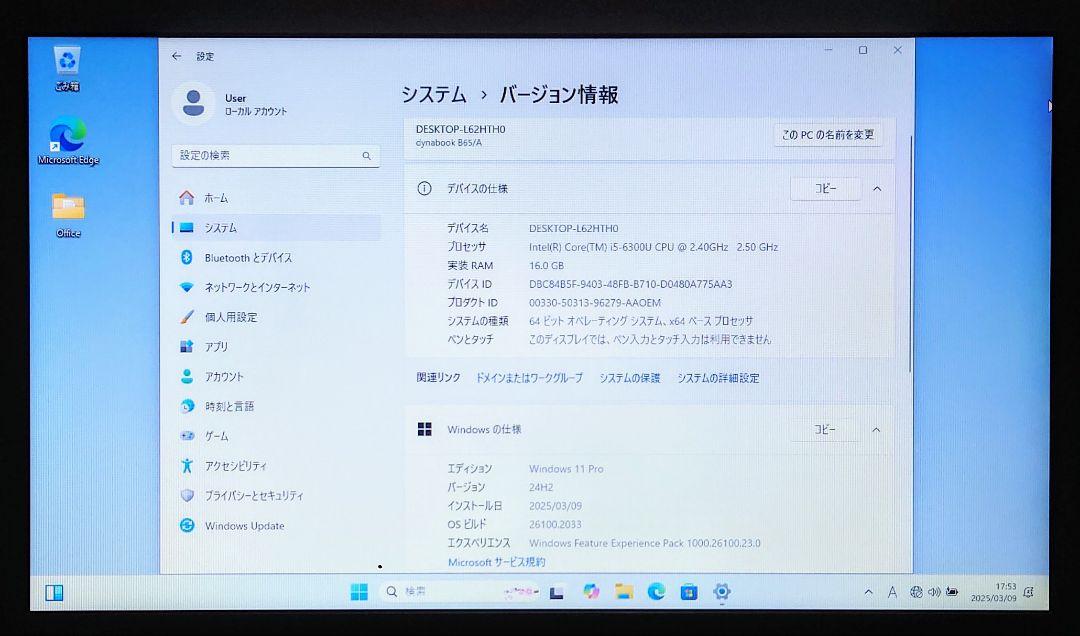Copy device specifications with コピー button
Screen dimensions: 1080x636
click(825, 188)
